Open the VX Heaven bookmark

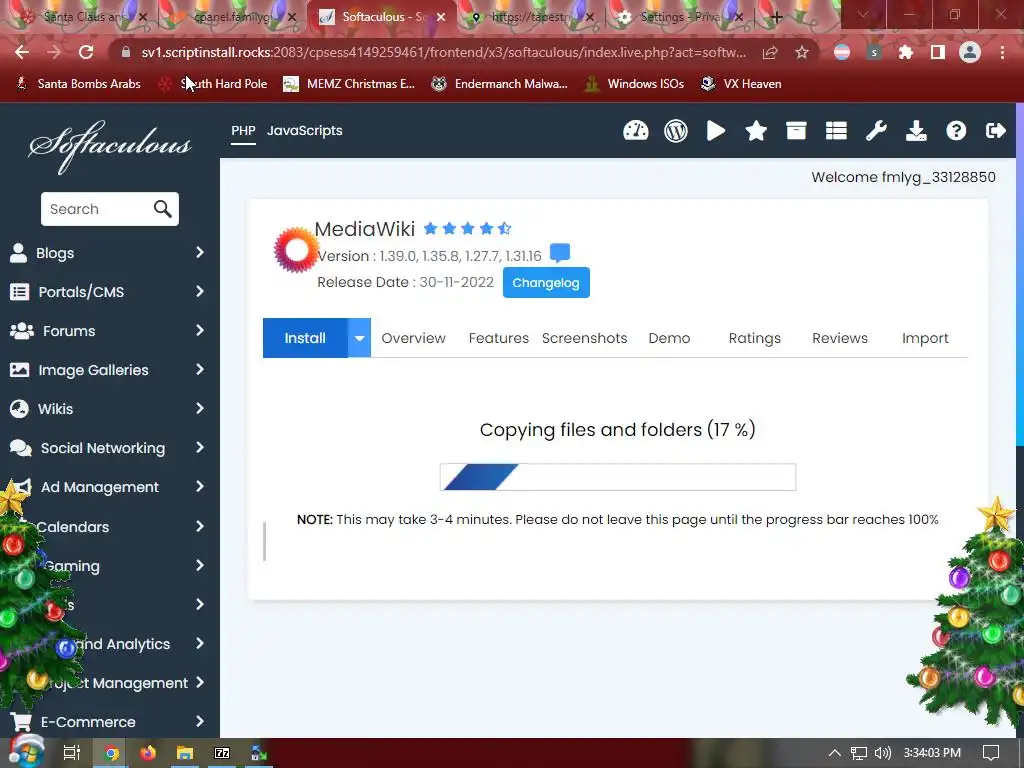coord(741,84)
